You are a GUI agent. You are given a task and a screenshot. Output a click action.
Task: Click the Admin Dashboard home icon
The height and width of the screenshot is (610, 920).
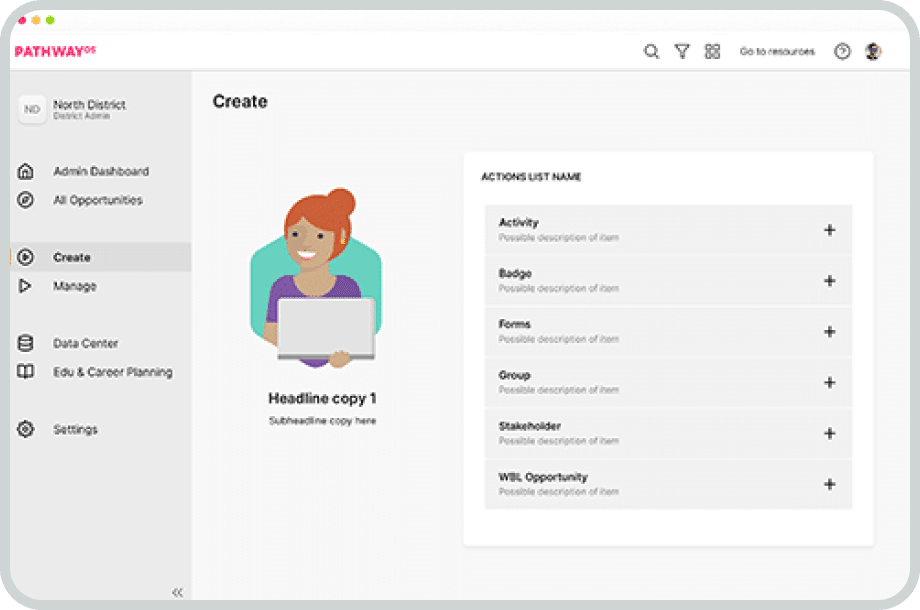coord(26,171)
